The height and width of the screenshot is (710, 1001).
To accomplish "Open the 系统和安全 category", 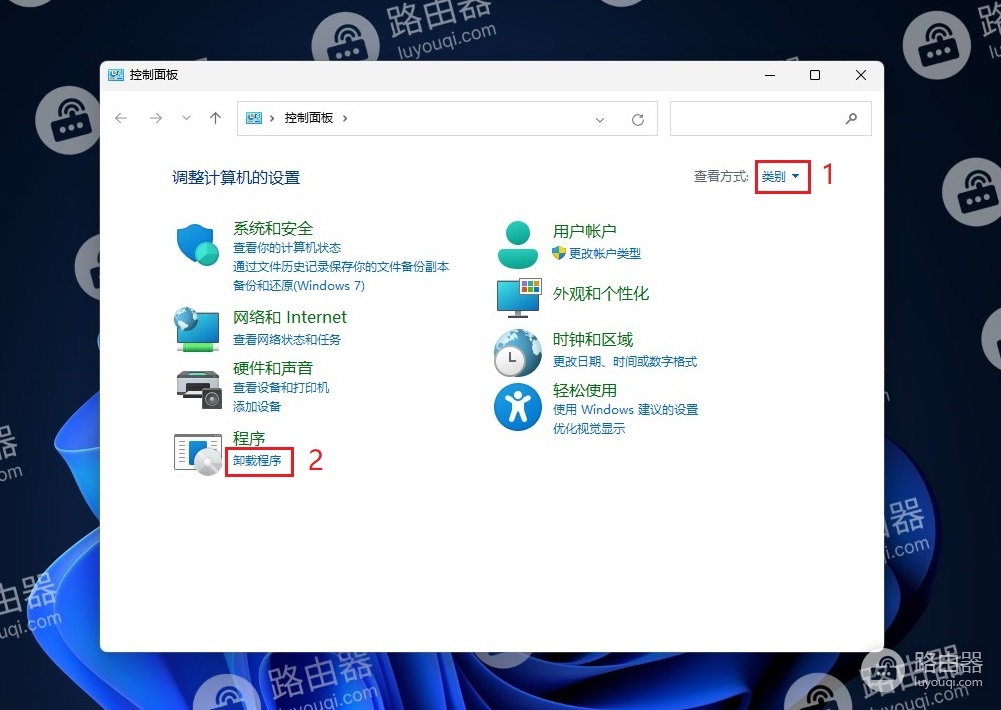I will click(273, 229).
